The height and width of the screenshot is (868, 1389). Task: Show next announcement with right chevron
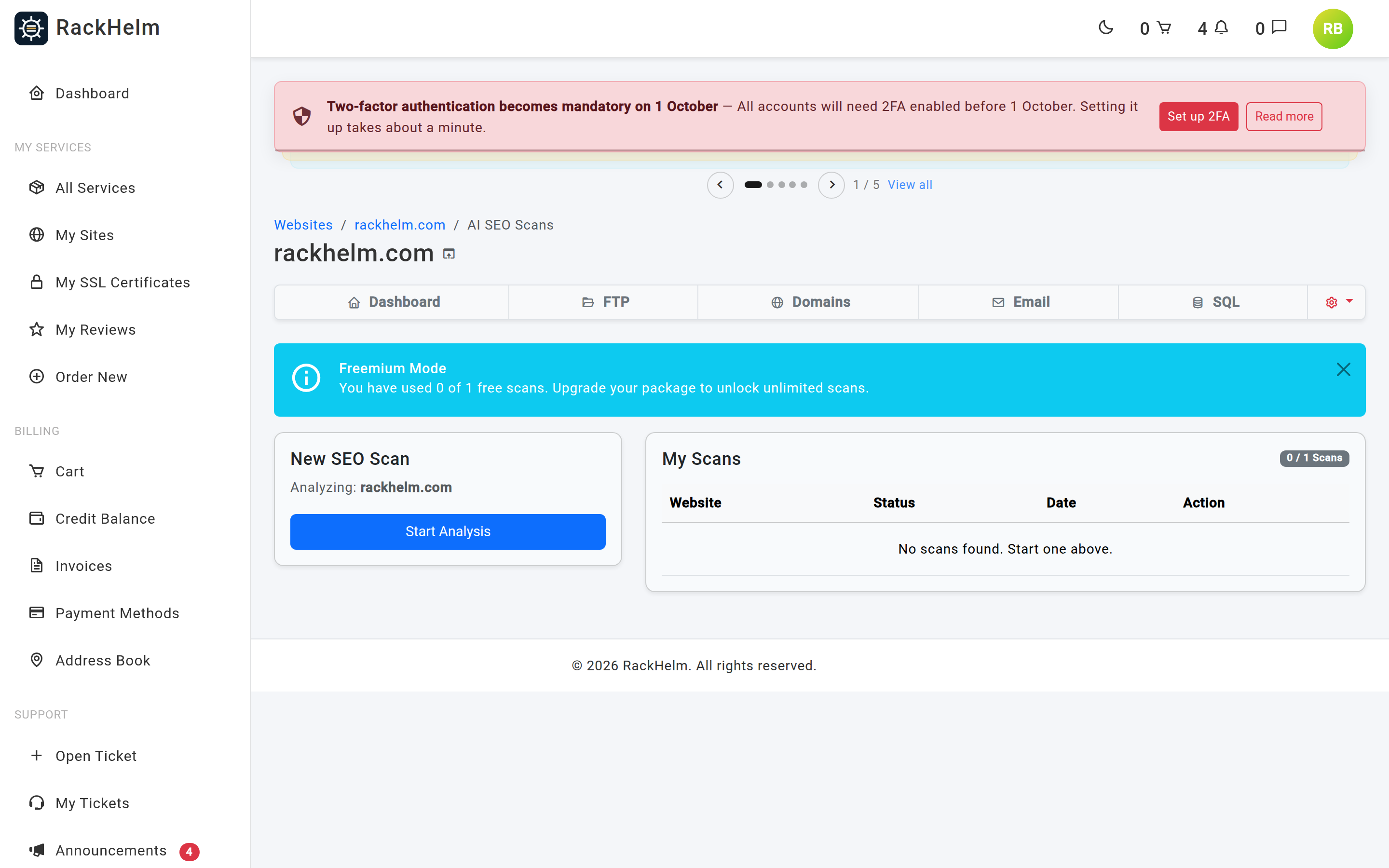click(x=831, y=185)
